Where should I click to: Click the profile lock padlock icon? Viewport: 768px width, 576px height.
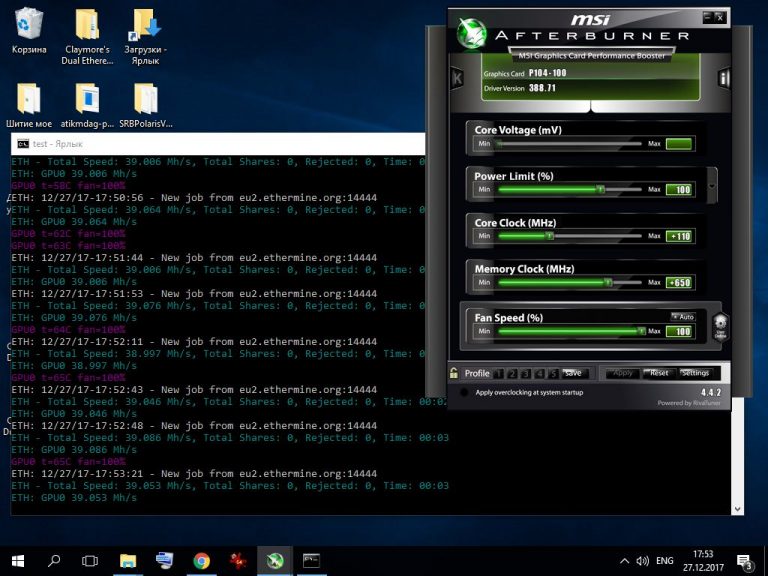point(454,373)
